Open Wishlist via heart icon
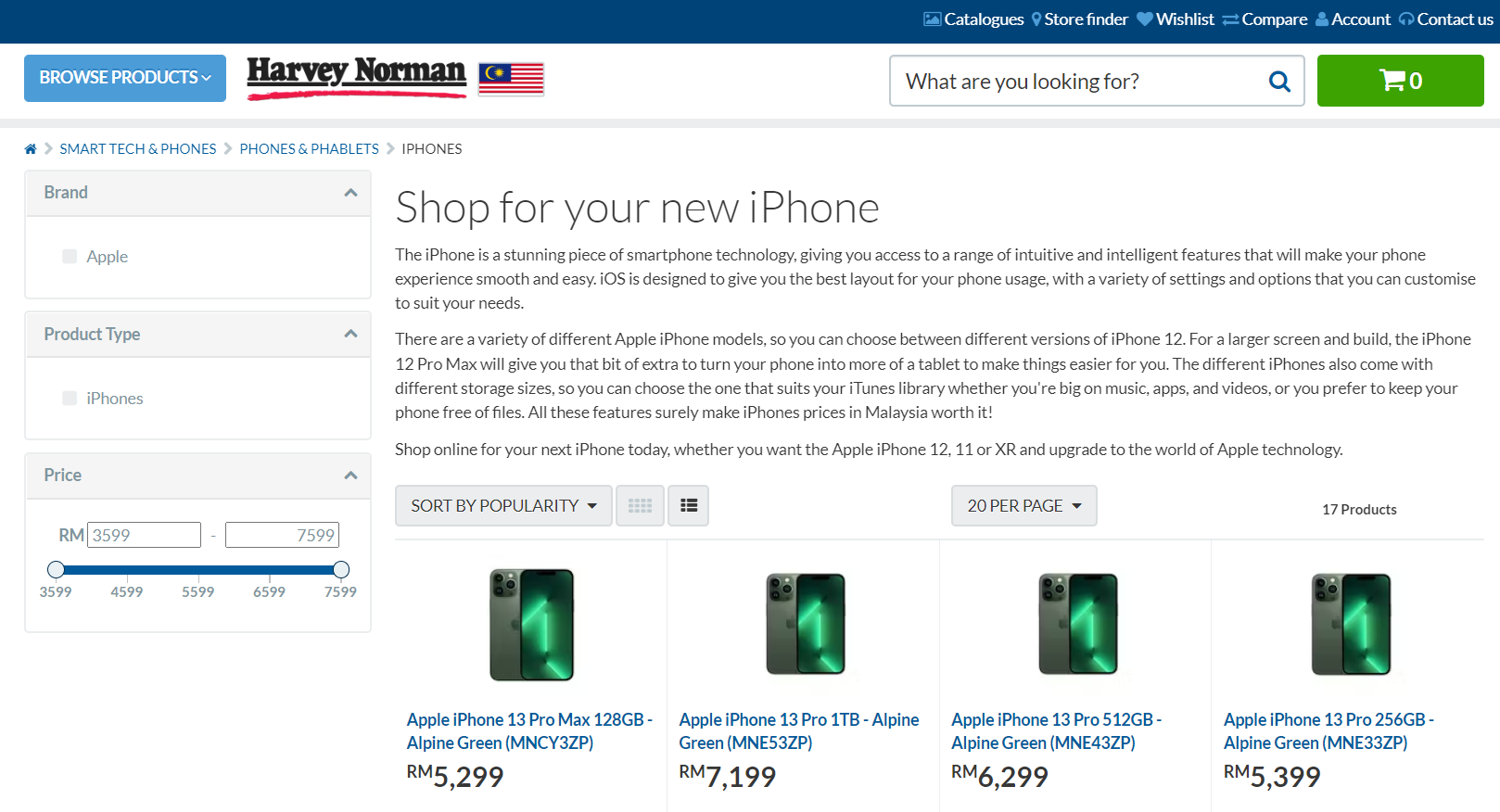Screen dimensions: 1500x812 click(1145, 19)
